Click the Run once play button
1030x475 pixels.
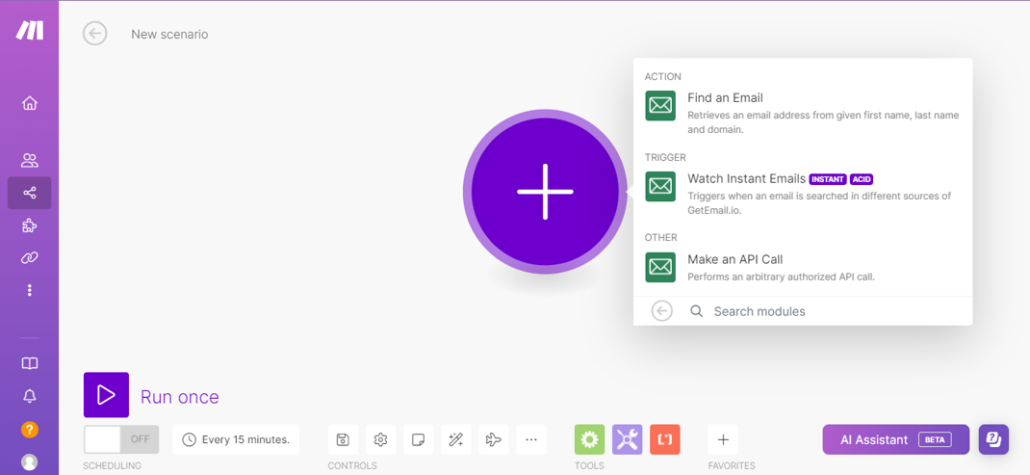(x=106, y=395)
